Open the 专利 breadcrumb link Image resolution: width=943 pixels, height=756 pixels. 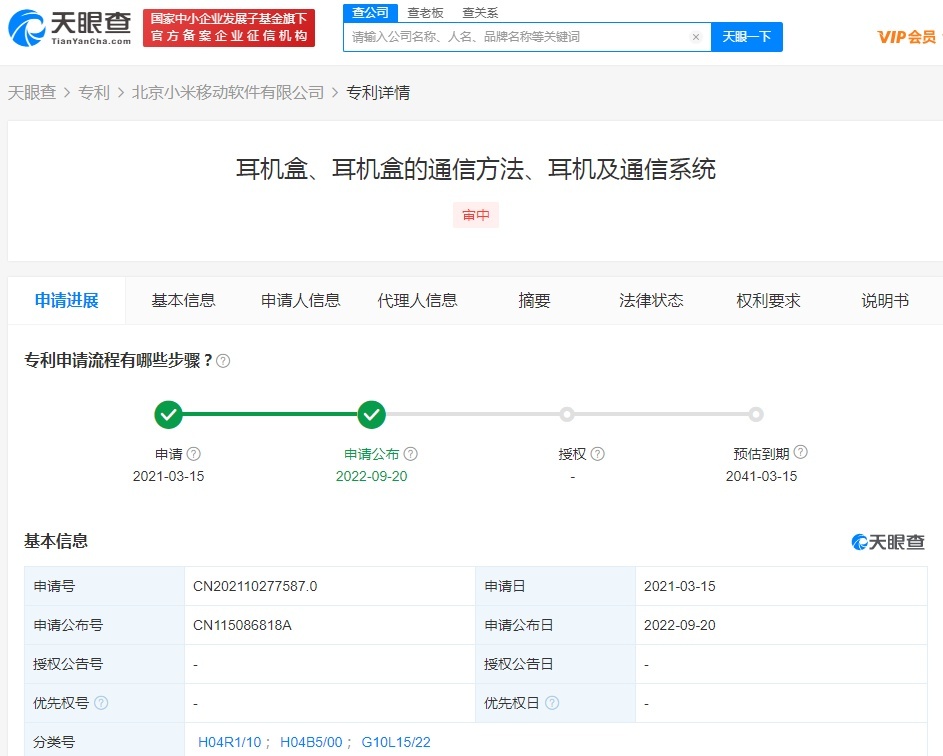tap(94, 93)
